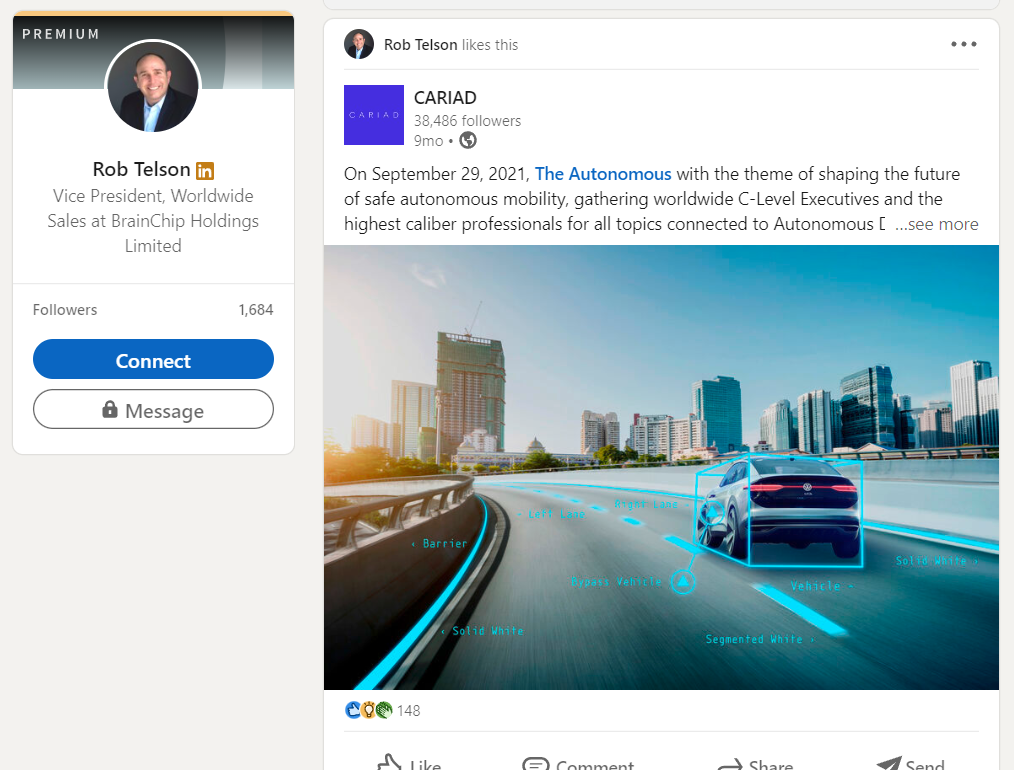View the 148 reactions count
1014x770 pixels.
tap(409, 711)
